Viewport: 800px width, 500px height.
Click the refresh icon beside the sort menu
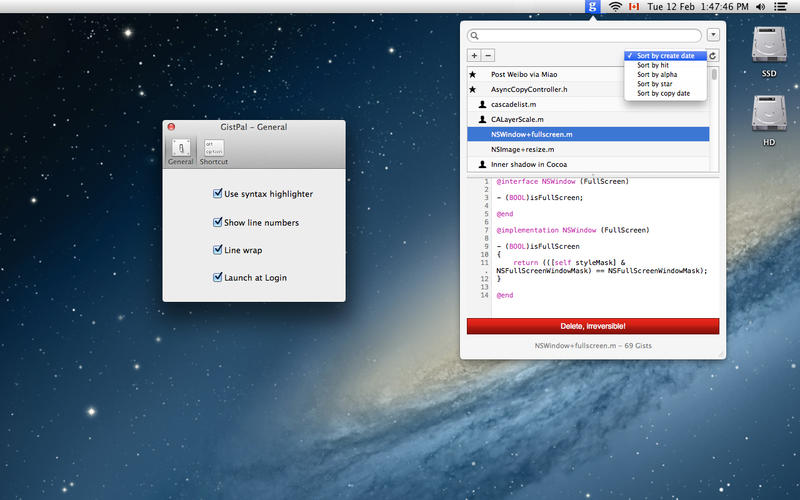tap(713, 56)
